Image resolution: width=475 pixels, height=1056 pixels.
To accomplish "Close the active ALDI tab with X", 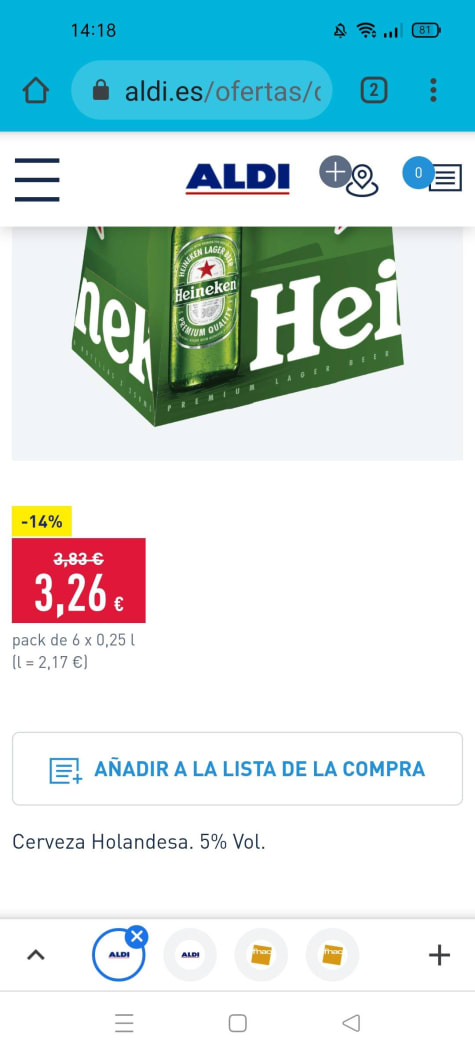I will (137, 936).
